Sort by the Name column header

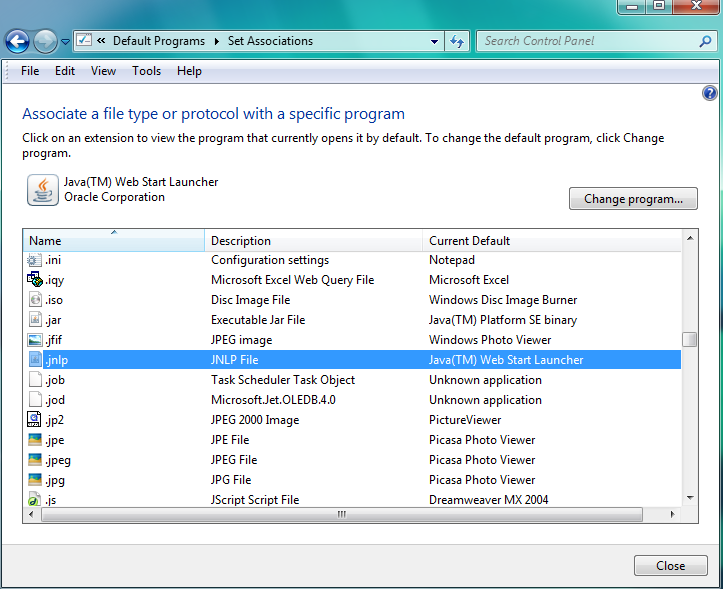tap(113, 240)
